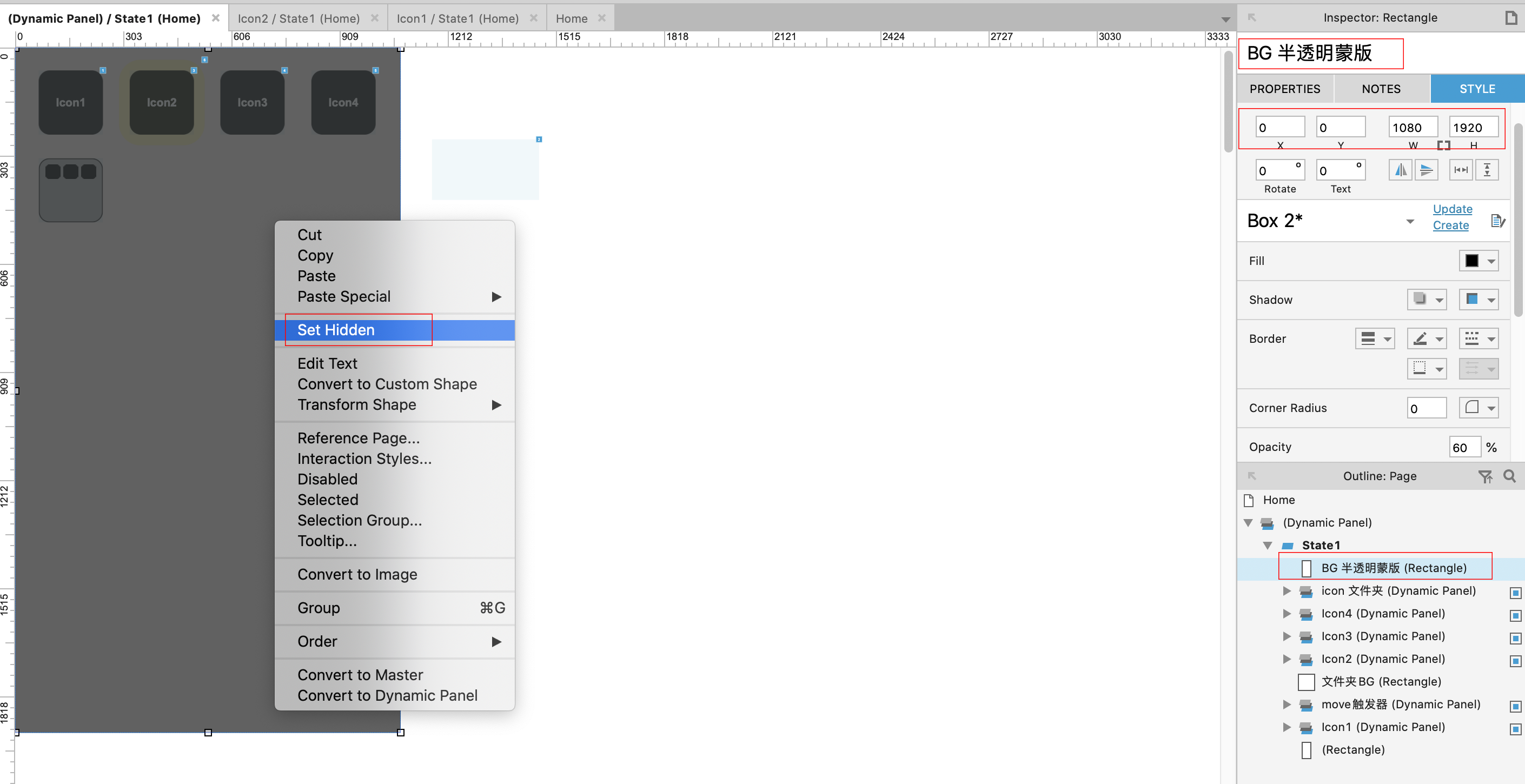Click the outline filter icon
This screenshot has height=784, width=1525.
1485,476
